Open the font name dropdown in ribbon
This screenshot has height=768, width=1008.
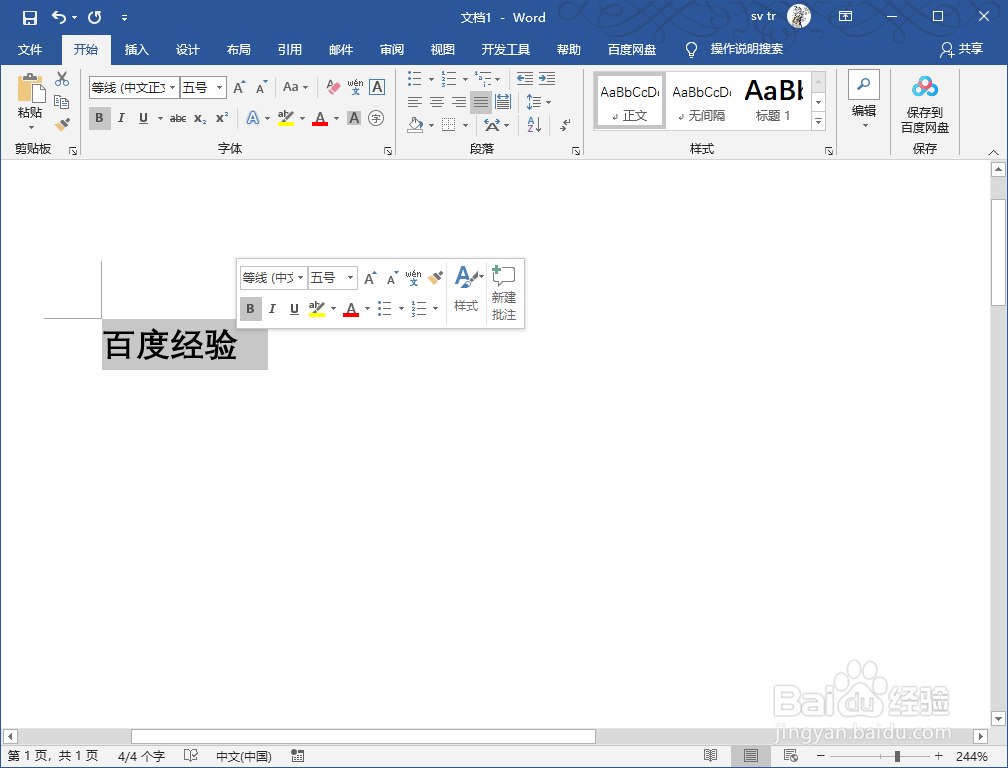172,87
